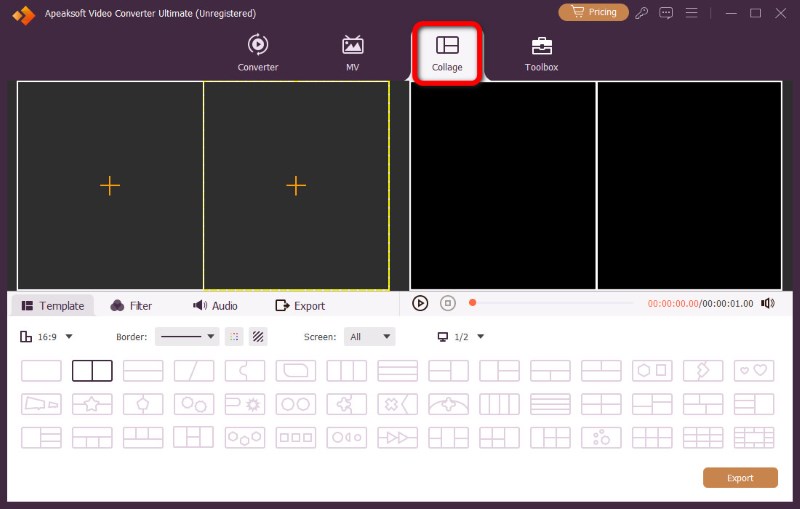This screenshot has width=800, height=509.
Task: Open the Filter panel tab
Action: click(x=131, y=306)
